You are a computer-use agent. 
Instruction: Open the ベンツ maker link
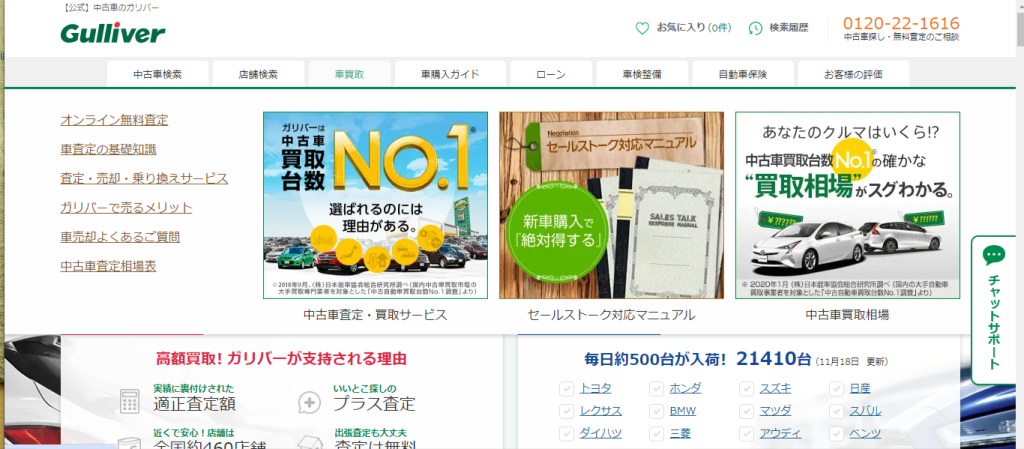point(865,433)
